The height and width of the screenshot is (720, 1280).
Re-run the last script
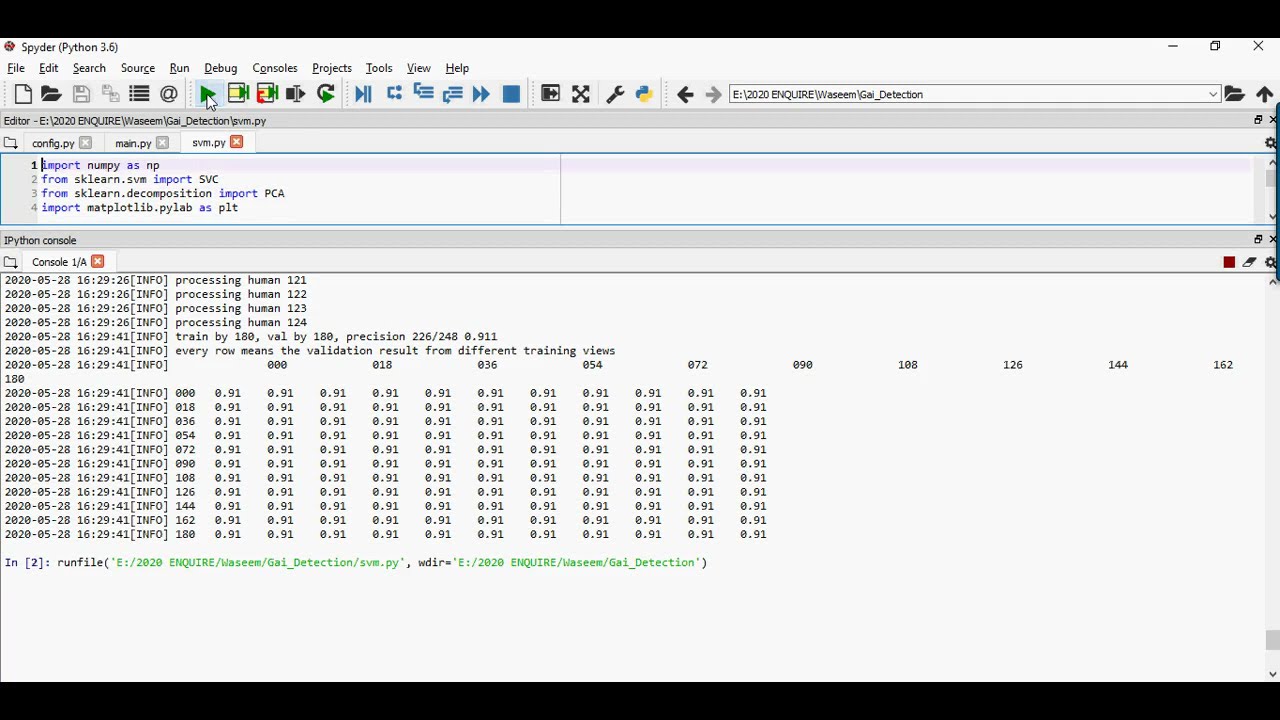pos(326,94)
